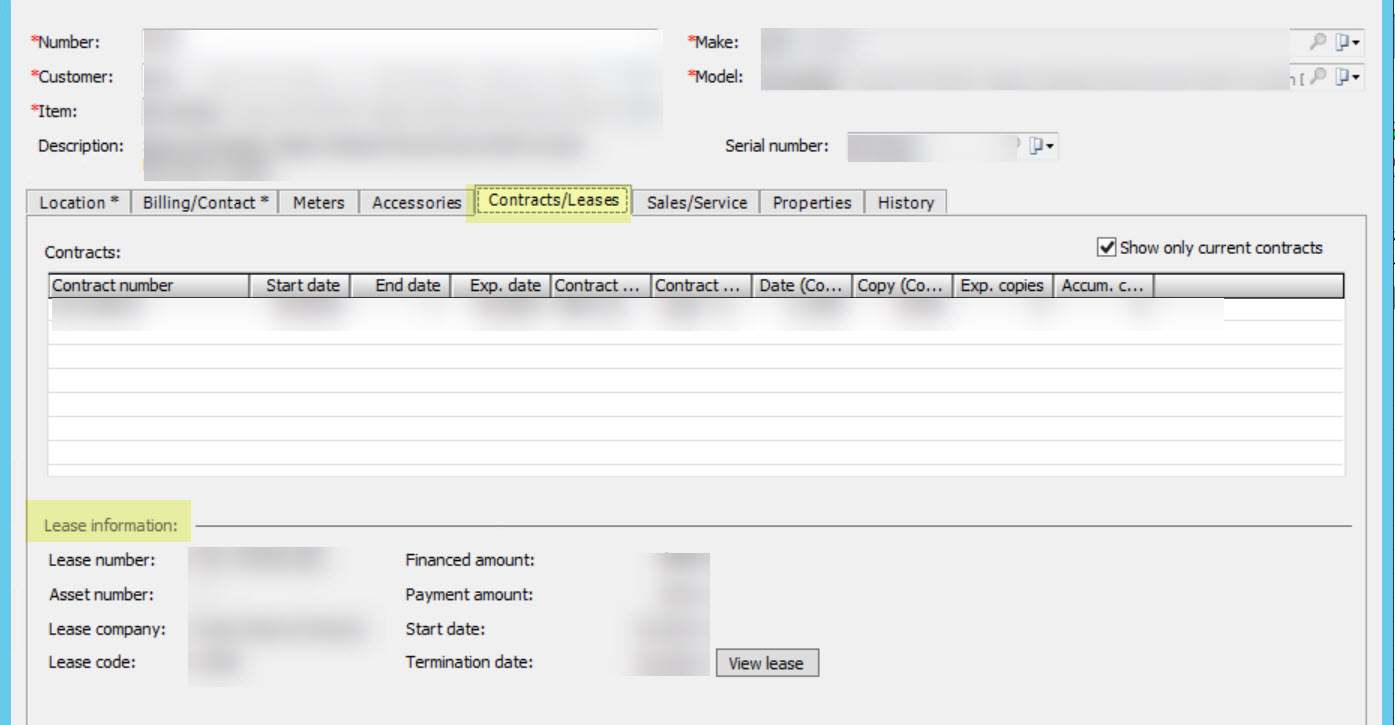
Task: Click the View lease button
Action: pyautogui.click(x=767, y=663)
